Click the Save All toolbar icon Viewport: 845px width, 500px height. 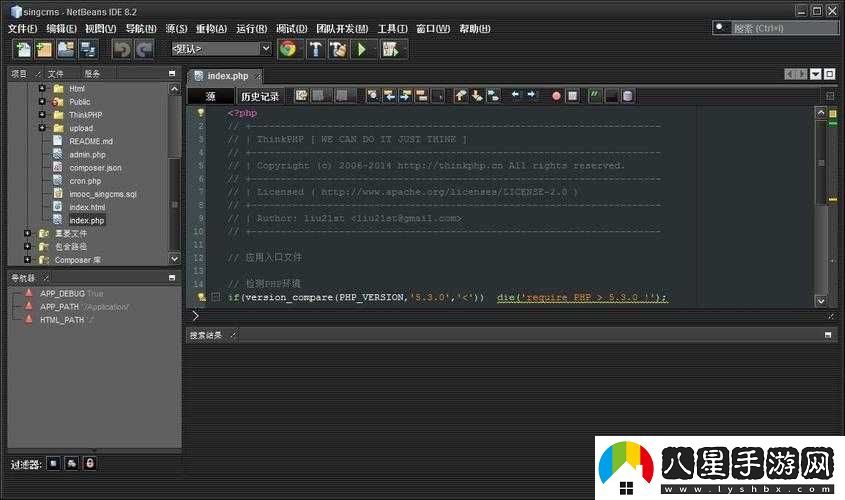pos(87,50)
